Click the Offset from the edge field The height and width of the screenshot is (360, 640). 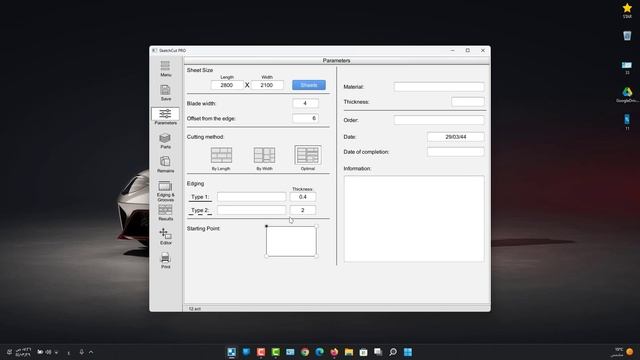305,118
